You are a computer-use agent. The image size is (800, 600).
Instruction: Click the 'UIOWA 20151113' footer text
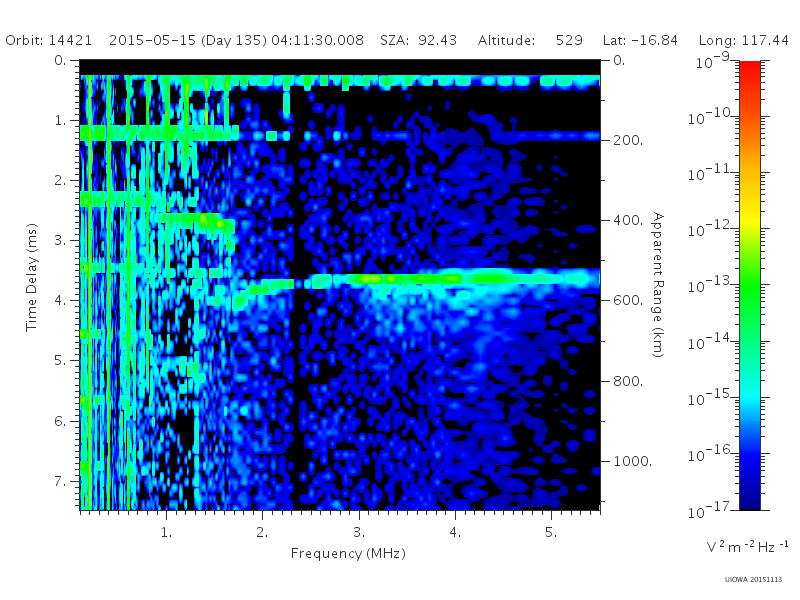click(x=753, y=580)
